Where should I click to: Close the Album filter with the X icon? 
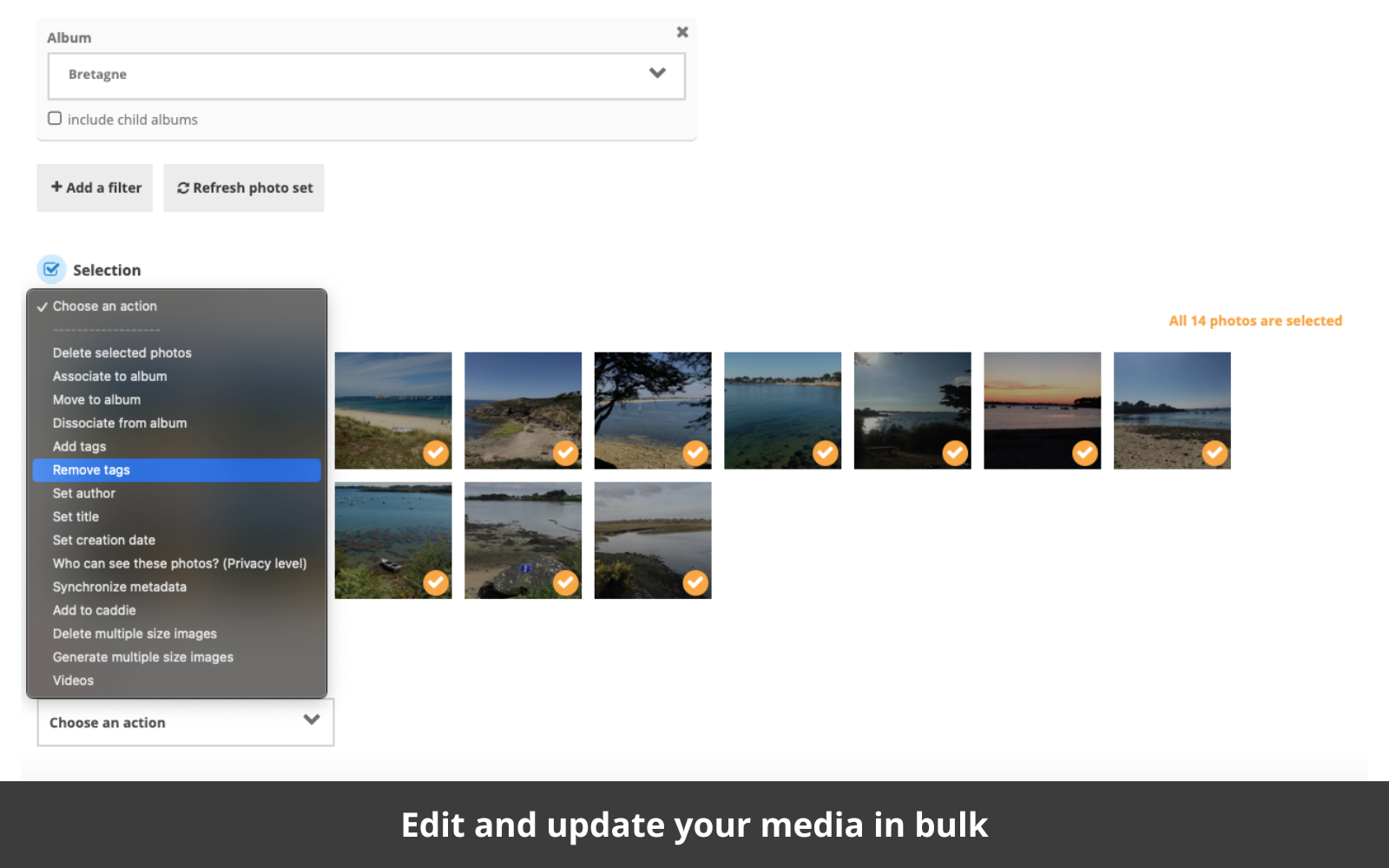point(682,32)
